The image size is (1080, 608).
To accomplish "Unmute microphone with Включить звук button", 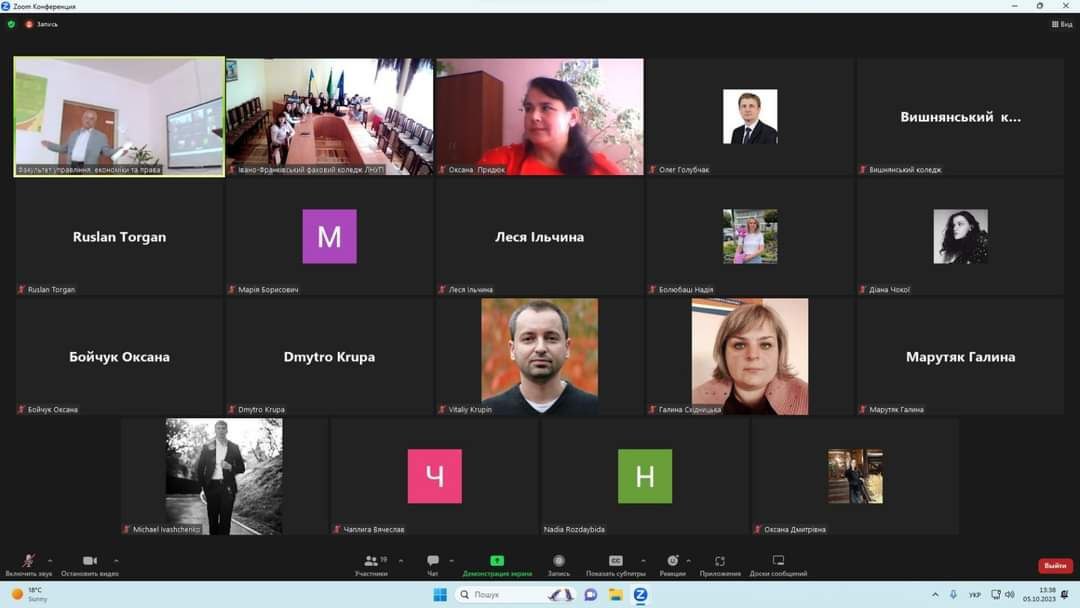I will 28,563.
